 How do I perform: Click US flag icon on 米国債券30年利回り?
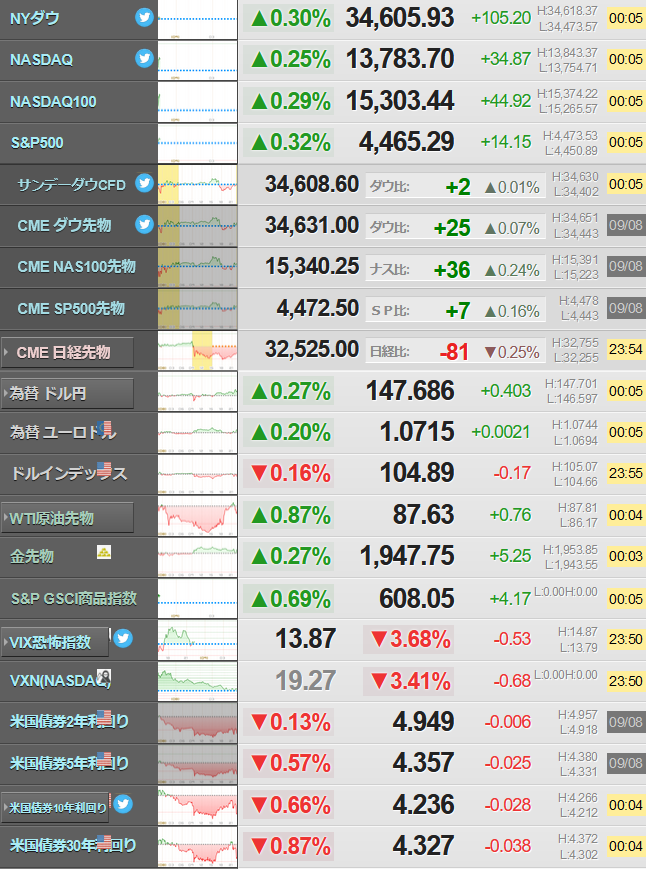click(104, 841)
